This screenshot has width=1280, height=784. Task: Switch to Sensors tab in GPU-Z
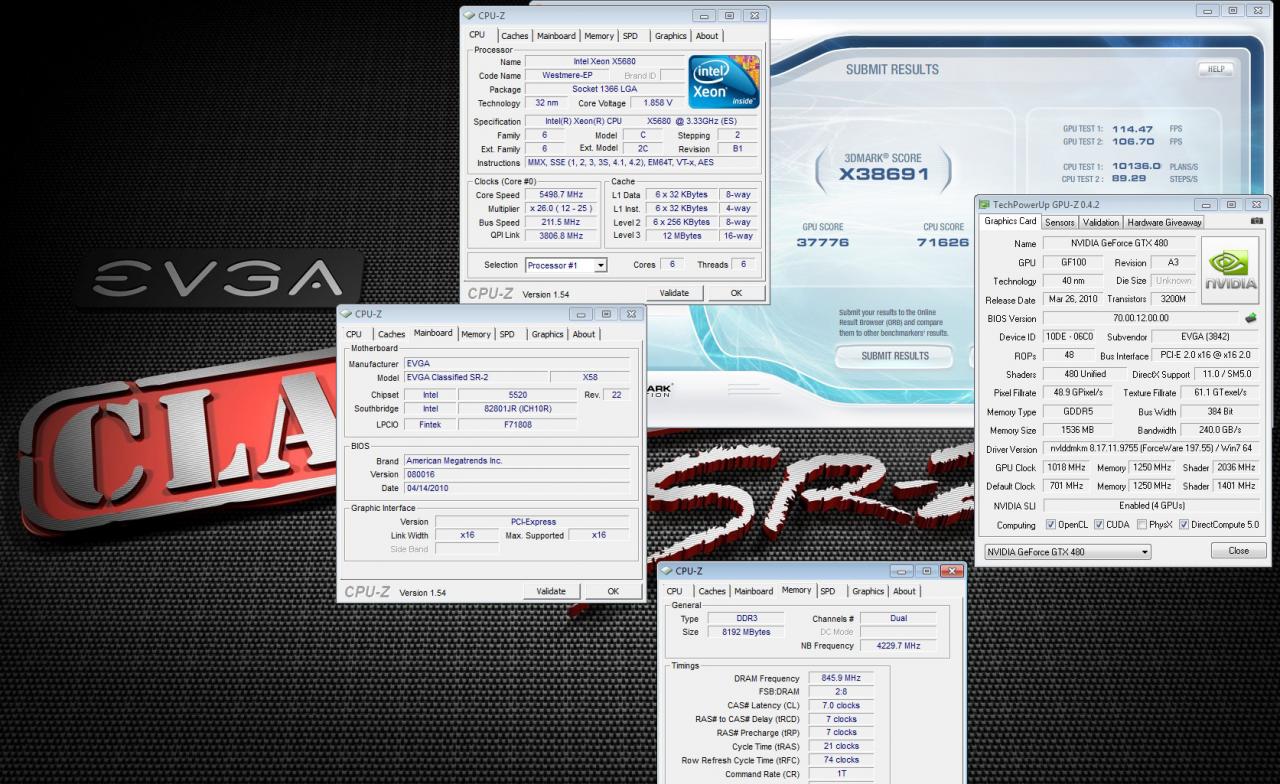click(1059, 222)
